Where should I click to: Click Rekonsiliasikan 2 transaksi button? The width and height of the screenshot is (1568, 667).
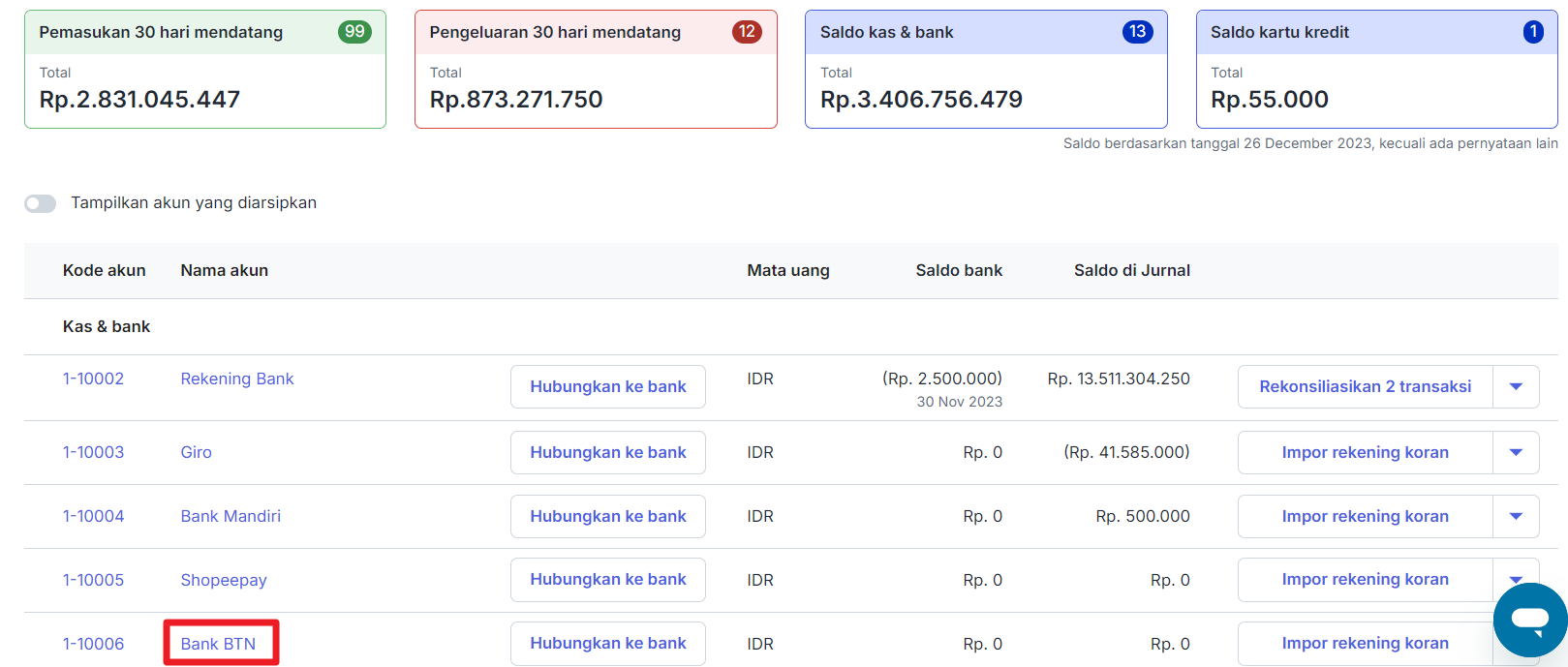(1365, 387)
